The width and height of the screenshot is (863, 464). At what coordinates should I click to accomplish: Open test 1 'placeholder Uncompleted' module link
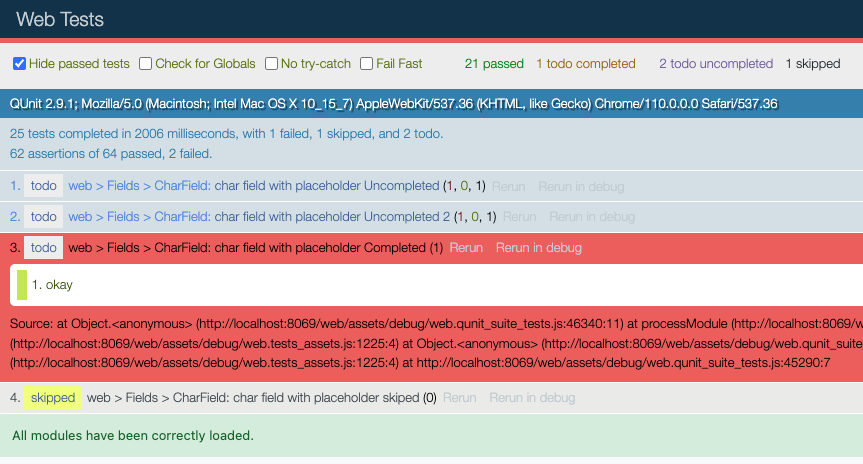pyautogui.click(x=139, y=186)
